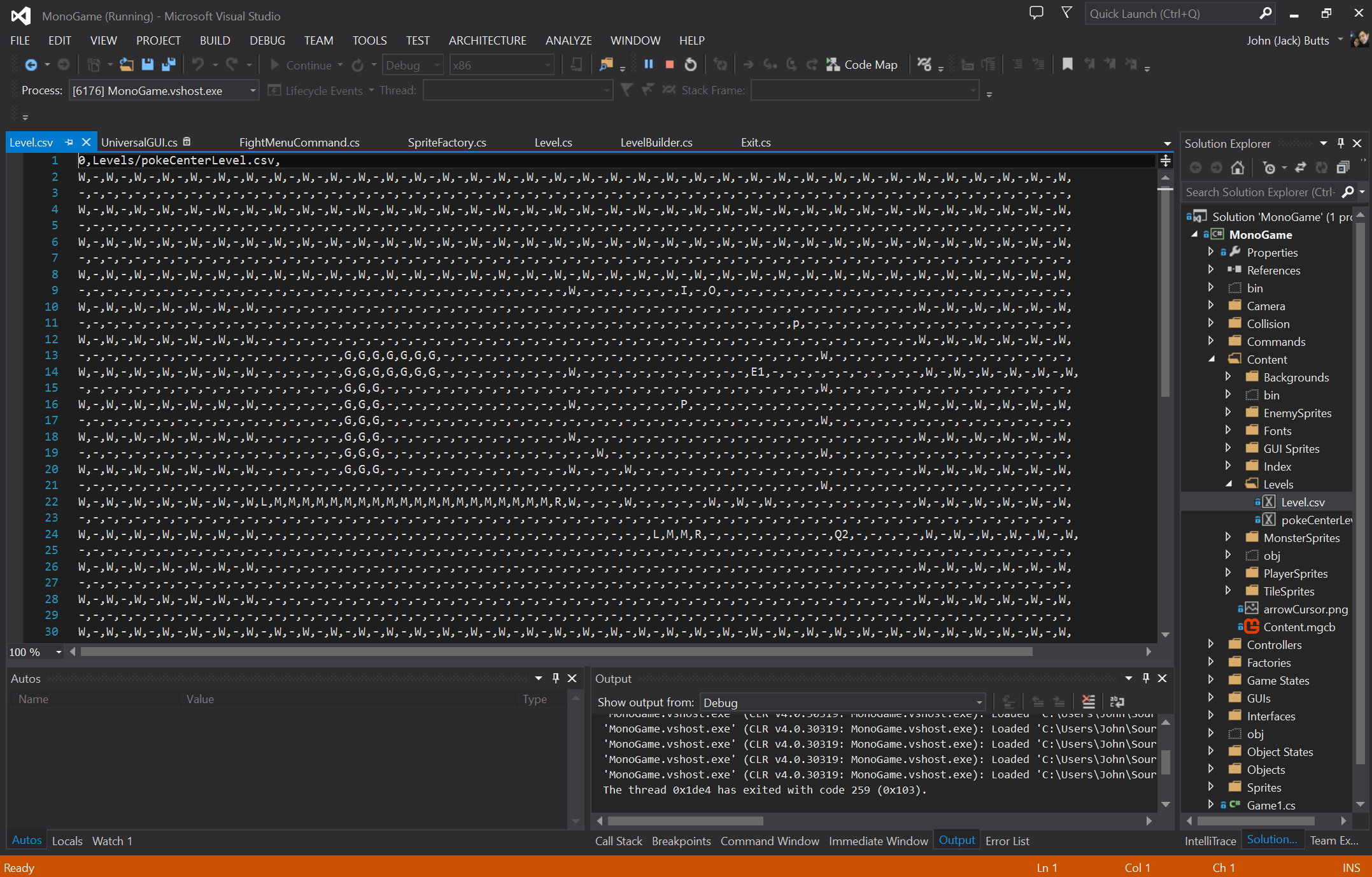Select the Game1.cs file

pos(1271,805)
